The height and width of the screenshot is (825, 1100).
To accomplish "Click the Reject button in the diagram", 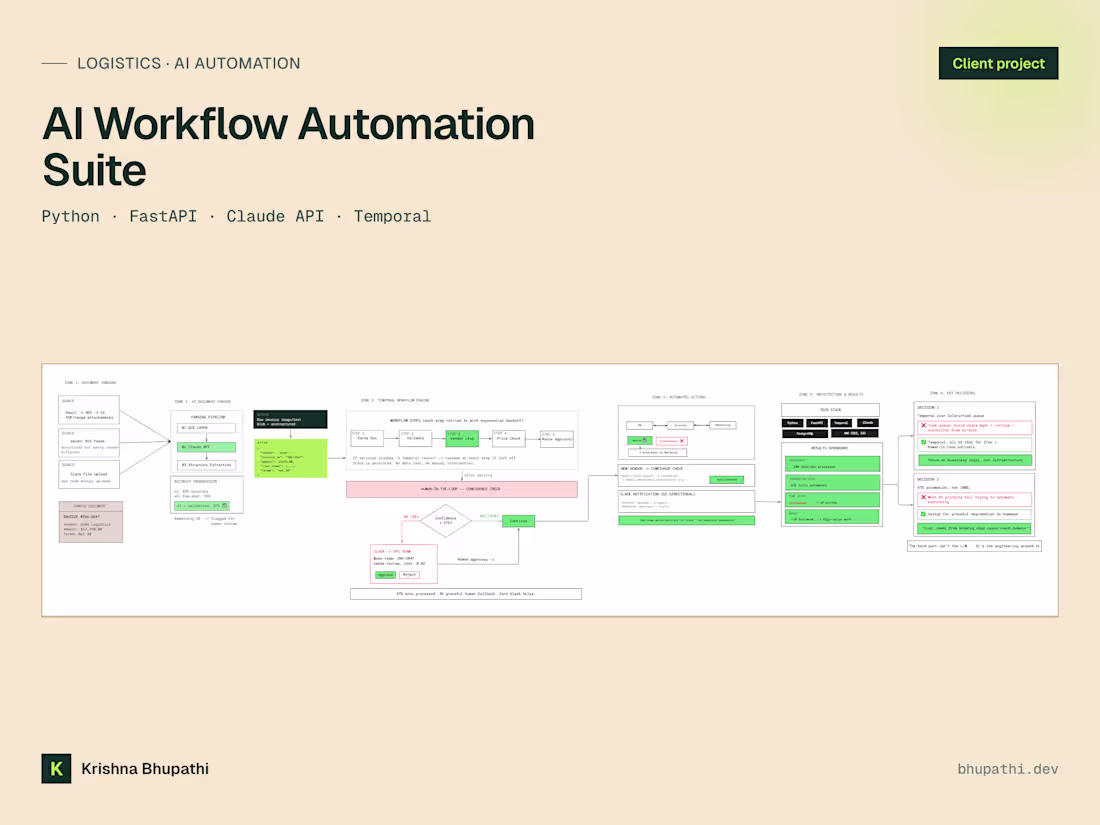I will click(409, 575).
